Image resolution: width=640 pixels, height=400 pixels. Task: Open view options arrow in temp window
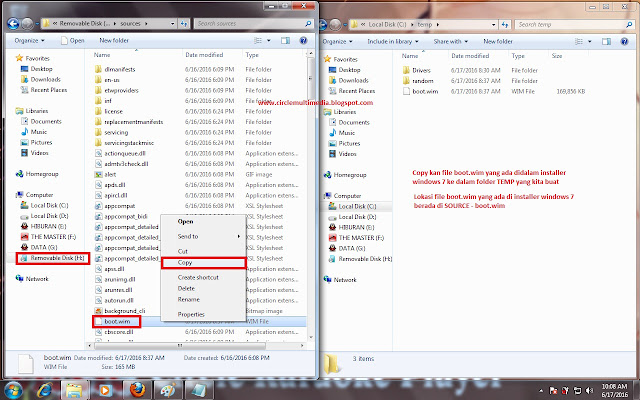[589, 41]
